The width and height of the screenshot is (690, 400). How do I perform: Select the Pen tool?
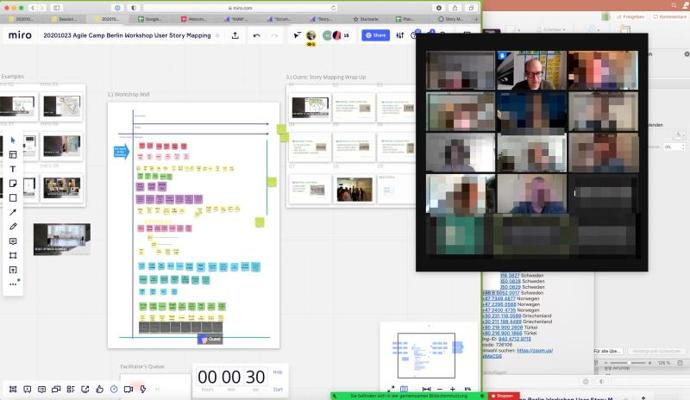13,227
